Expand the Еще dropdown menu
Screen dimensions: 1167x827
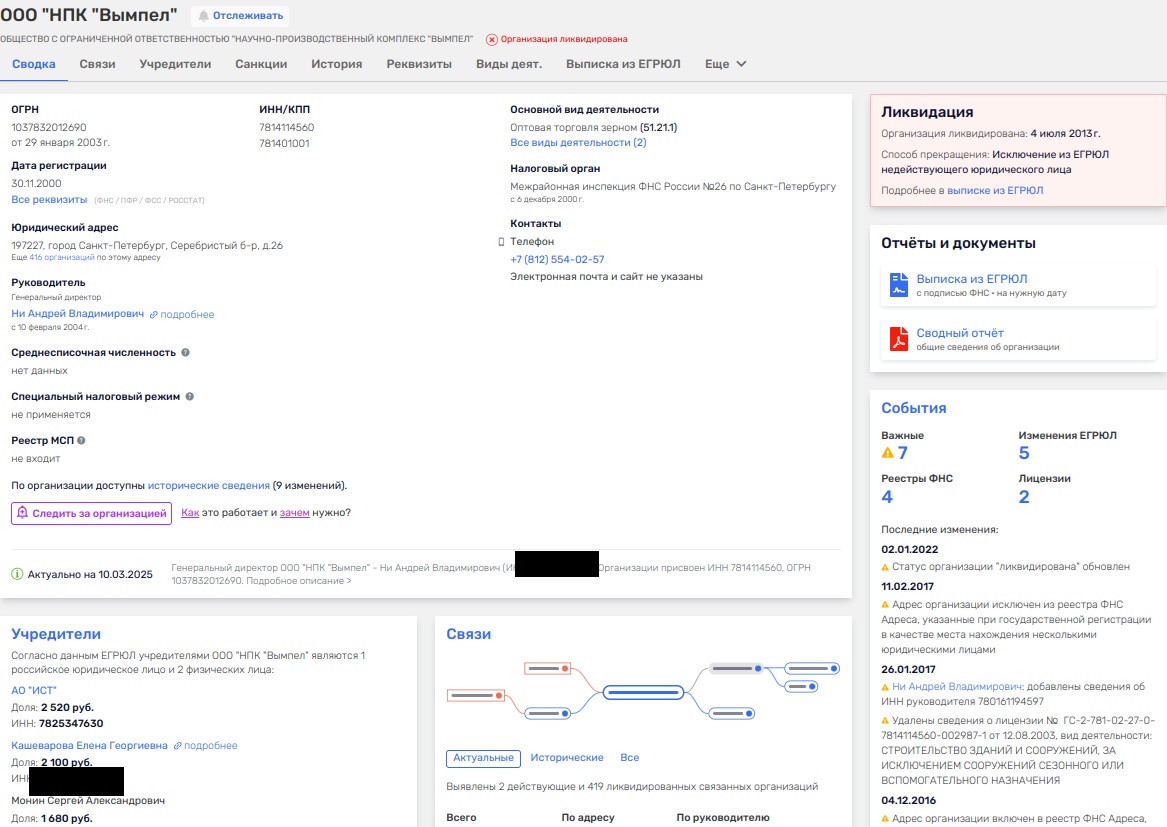726,64
